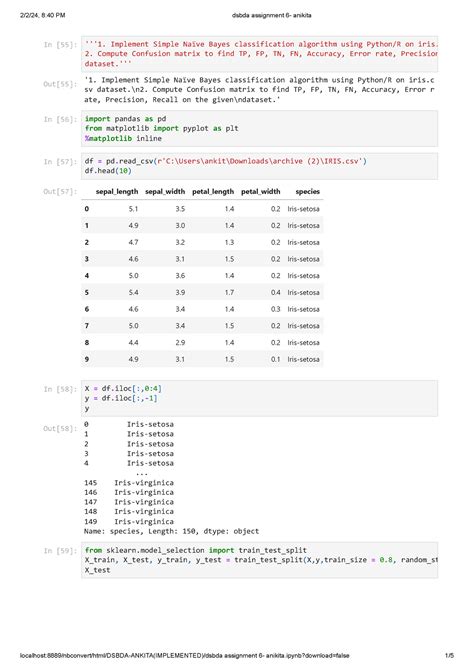The height and width of the screenshot is (670, 474).
Task: Click the 145 Iris-virginica output line
Action: click(129, 482)
